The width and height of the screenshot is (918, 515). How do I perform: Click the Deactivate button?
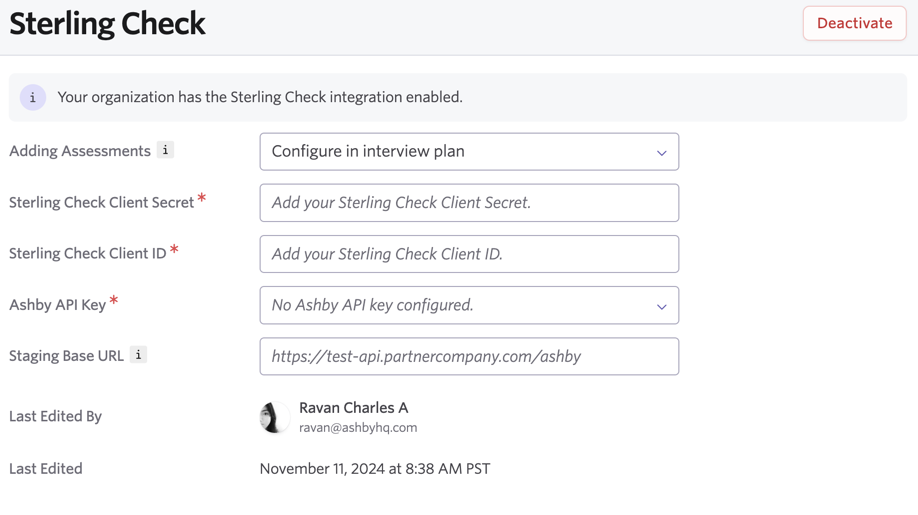pos(854,23)
